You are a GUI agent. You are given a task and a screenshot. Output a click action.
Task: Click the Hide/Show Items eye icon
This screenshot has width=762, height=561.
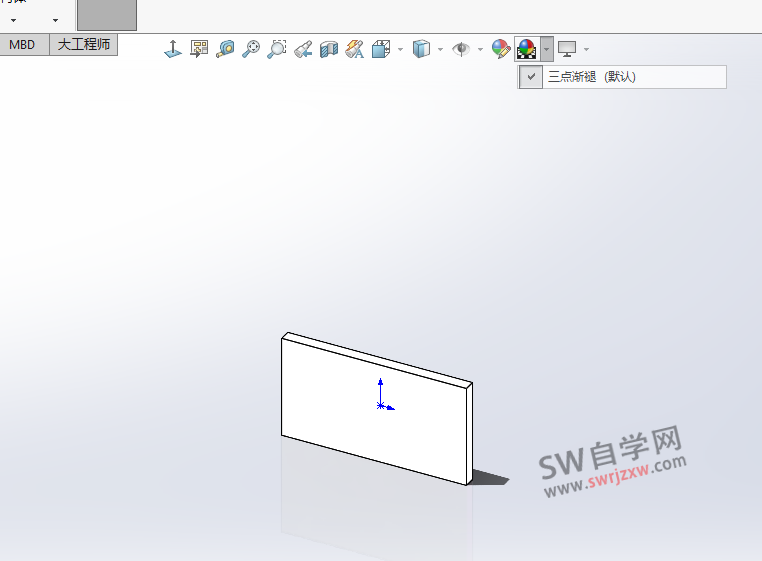click(x=461, y=49)
